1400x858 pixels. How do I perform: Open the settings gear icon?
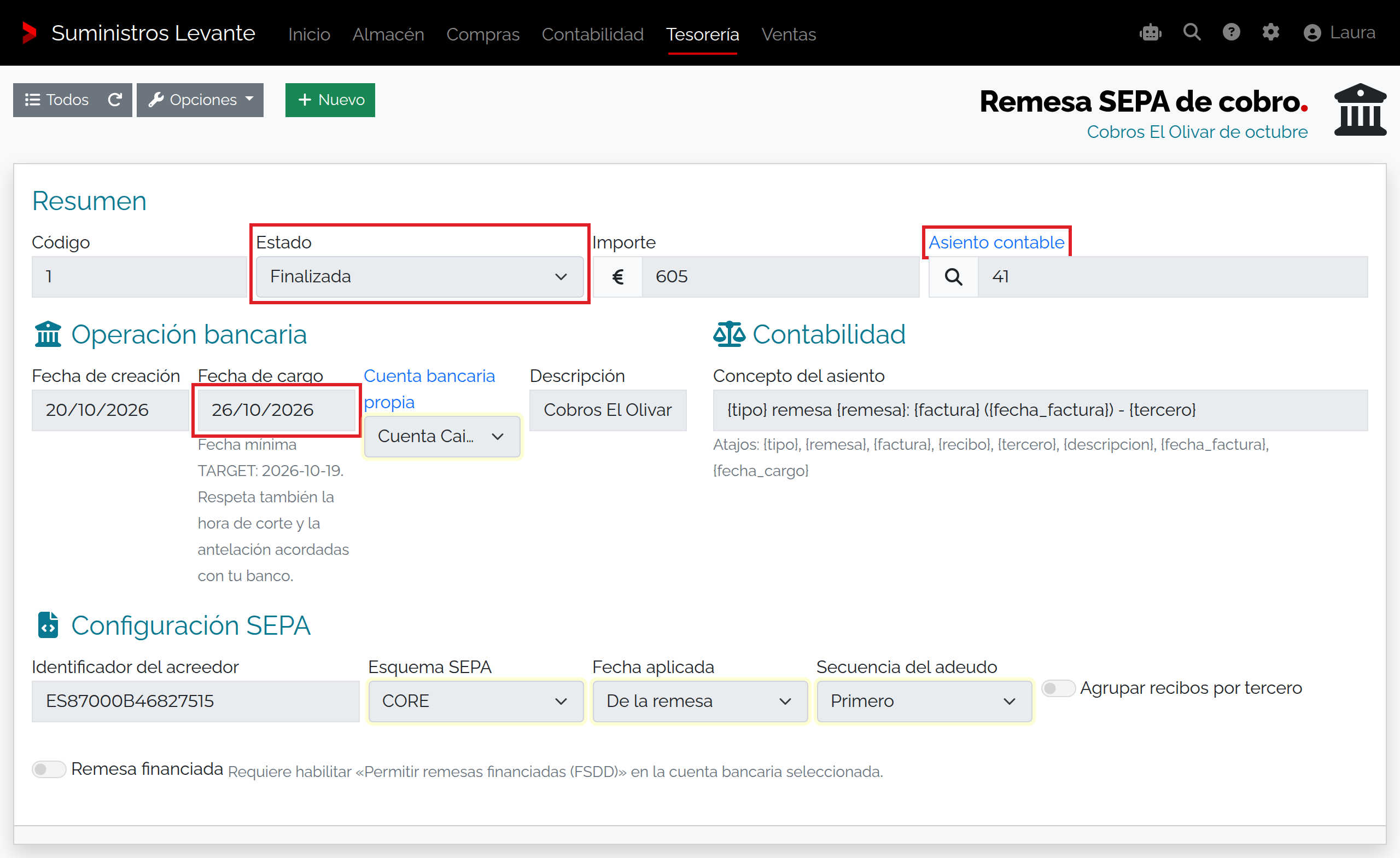click(x=1270, y=32)
